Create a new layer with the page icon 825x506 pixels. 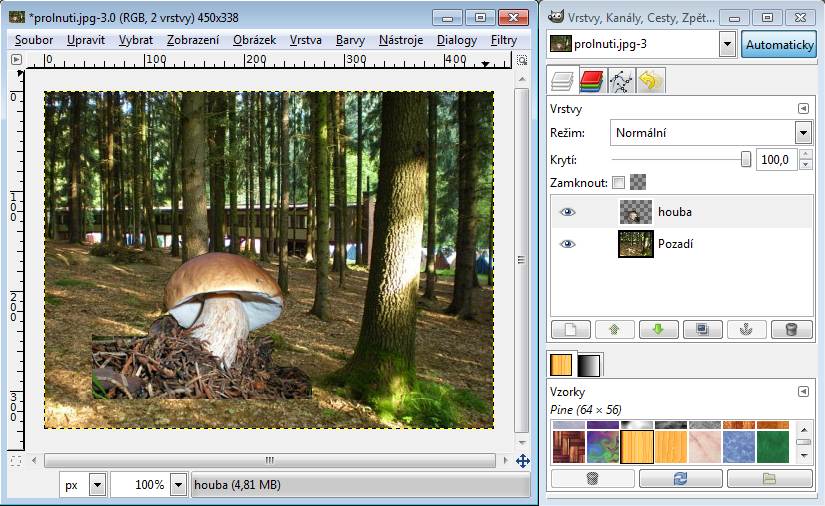click(x=572, y=329)
